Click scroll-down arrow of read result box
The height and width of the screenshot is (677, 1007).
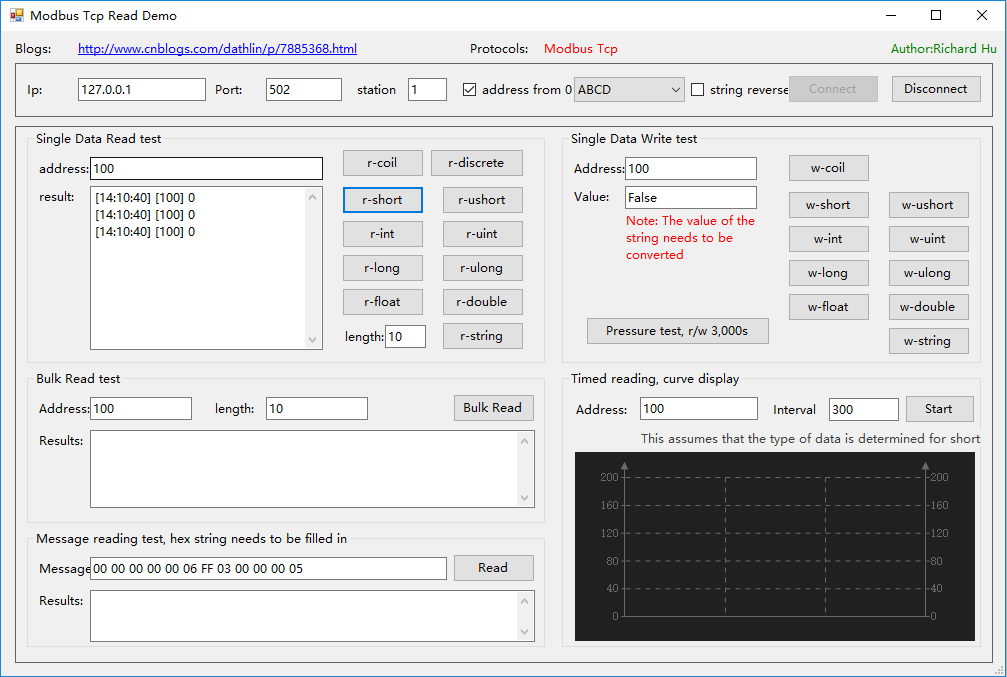[x=313, y=340]
